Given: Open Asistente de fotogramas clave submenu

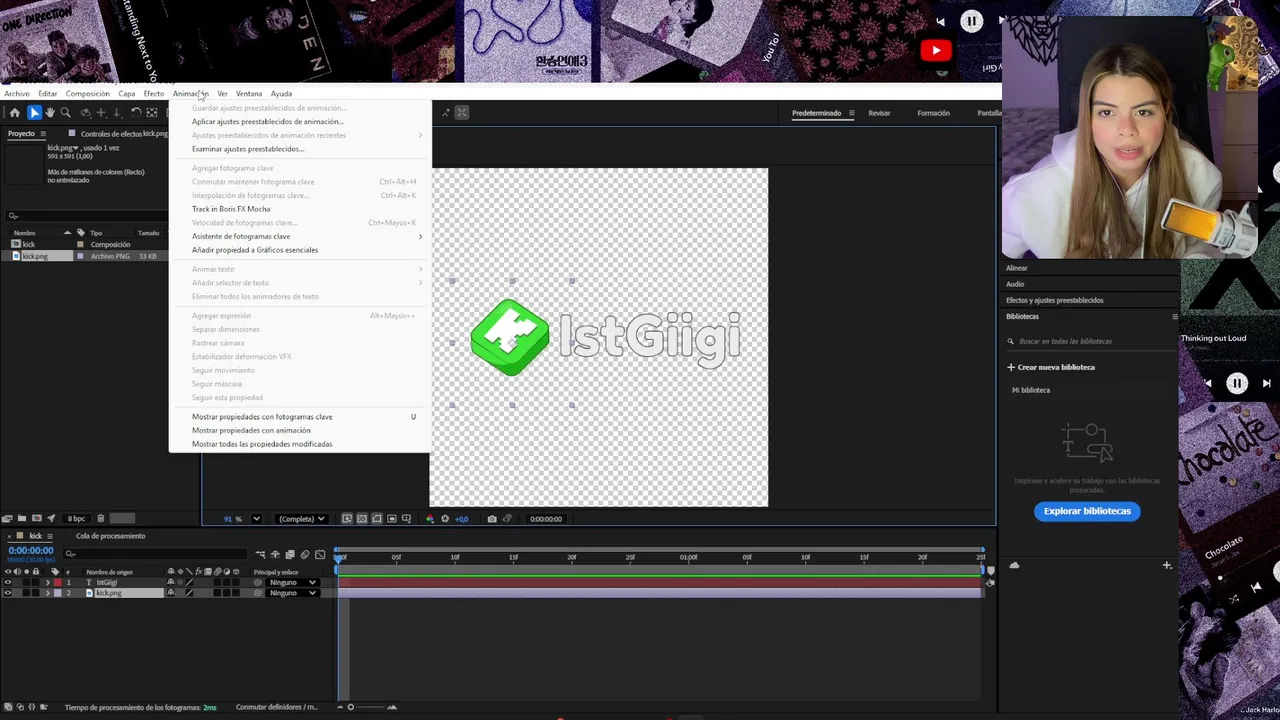Looking at the screenshot, I should coord(300,236).
